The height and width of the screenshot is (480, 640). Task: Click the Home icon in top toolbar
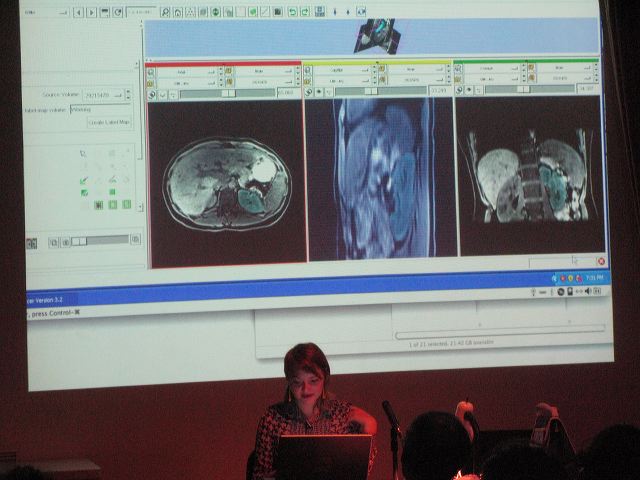click(177, 12)
